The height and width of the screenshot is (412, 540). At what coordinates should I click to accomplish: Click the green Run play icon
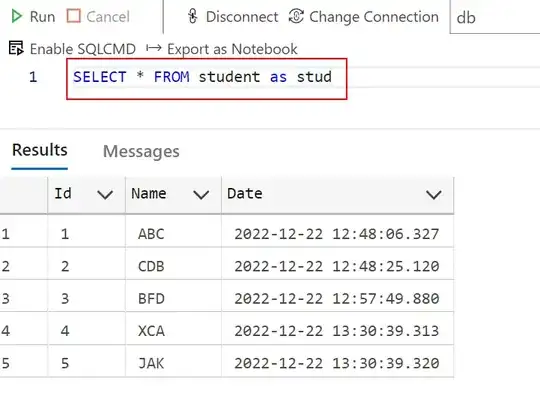[17, 16]
